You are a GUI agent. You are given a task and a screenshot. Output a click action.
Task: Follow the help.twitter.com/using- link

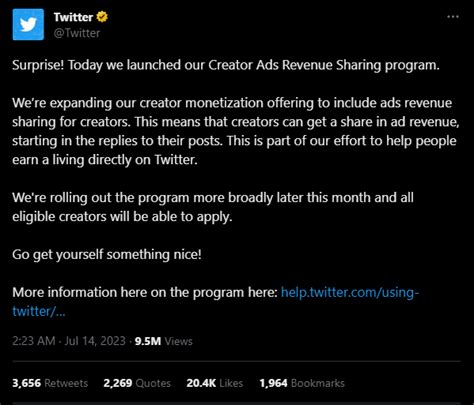[x=350, y=292]
